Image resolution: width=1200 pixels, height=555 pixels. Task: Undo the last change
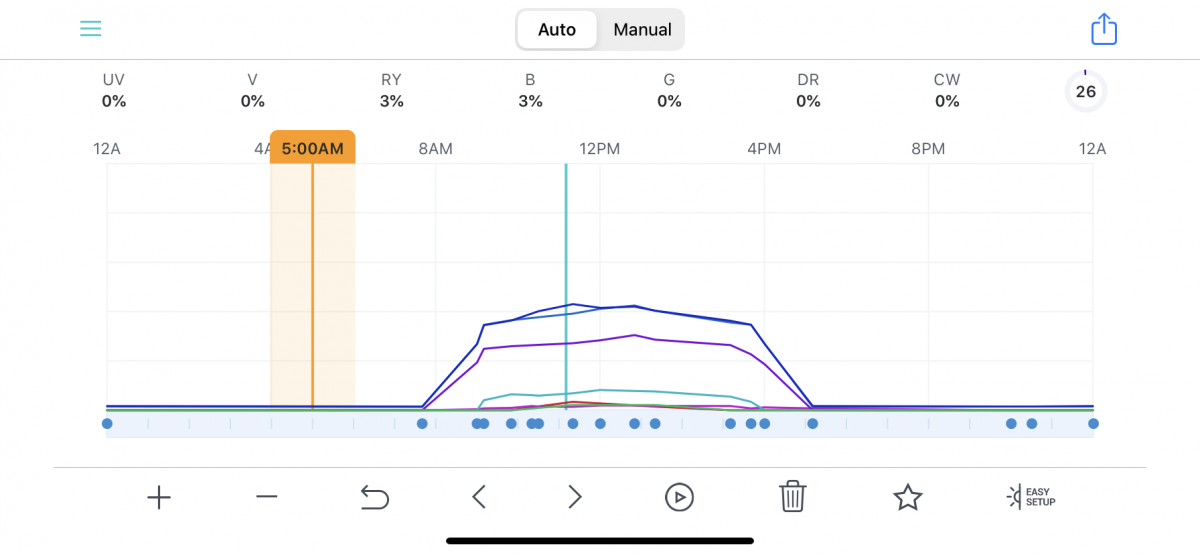click(374, 497)
